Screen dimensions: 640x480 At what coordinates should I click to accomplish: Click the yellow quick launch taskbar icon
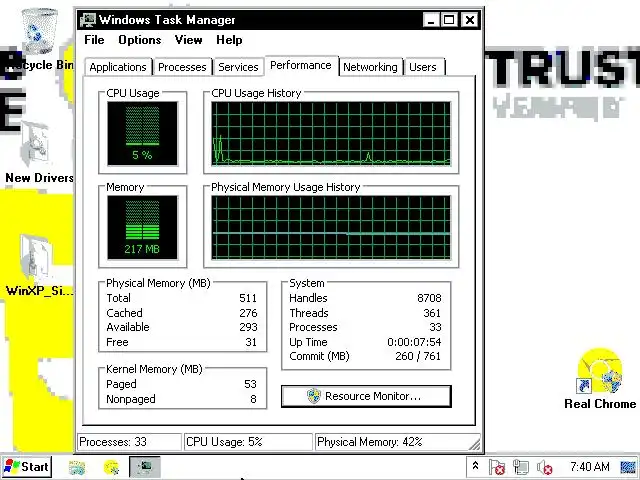tap(111, 467)
